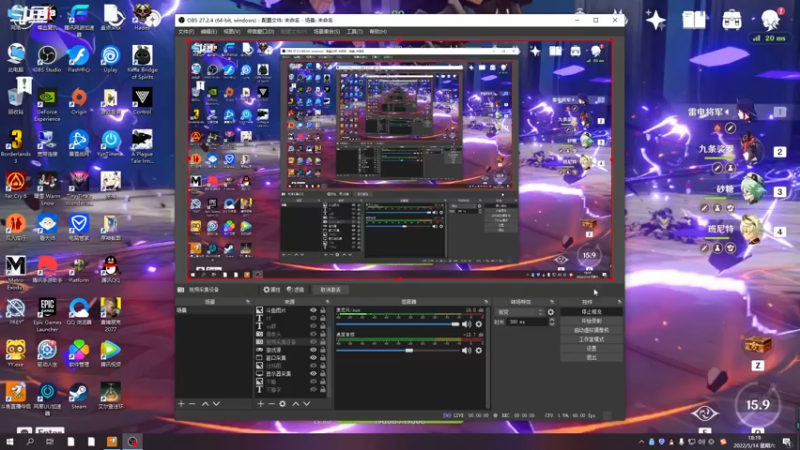
Task: Pop out the controls (控件) dock icon
Action: coord(619,302)
